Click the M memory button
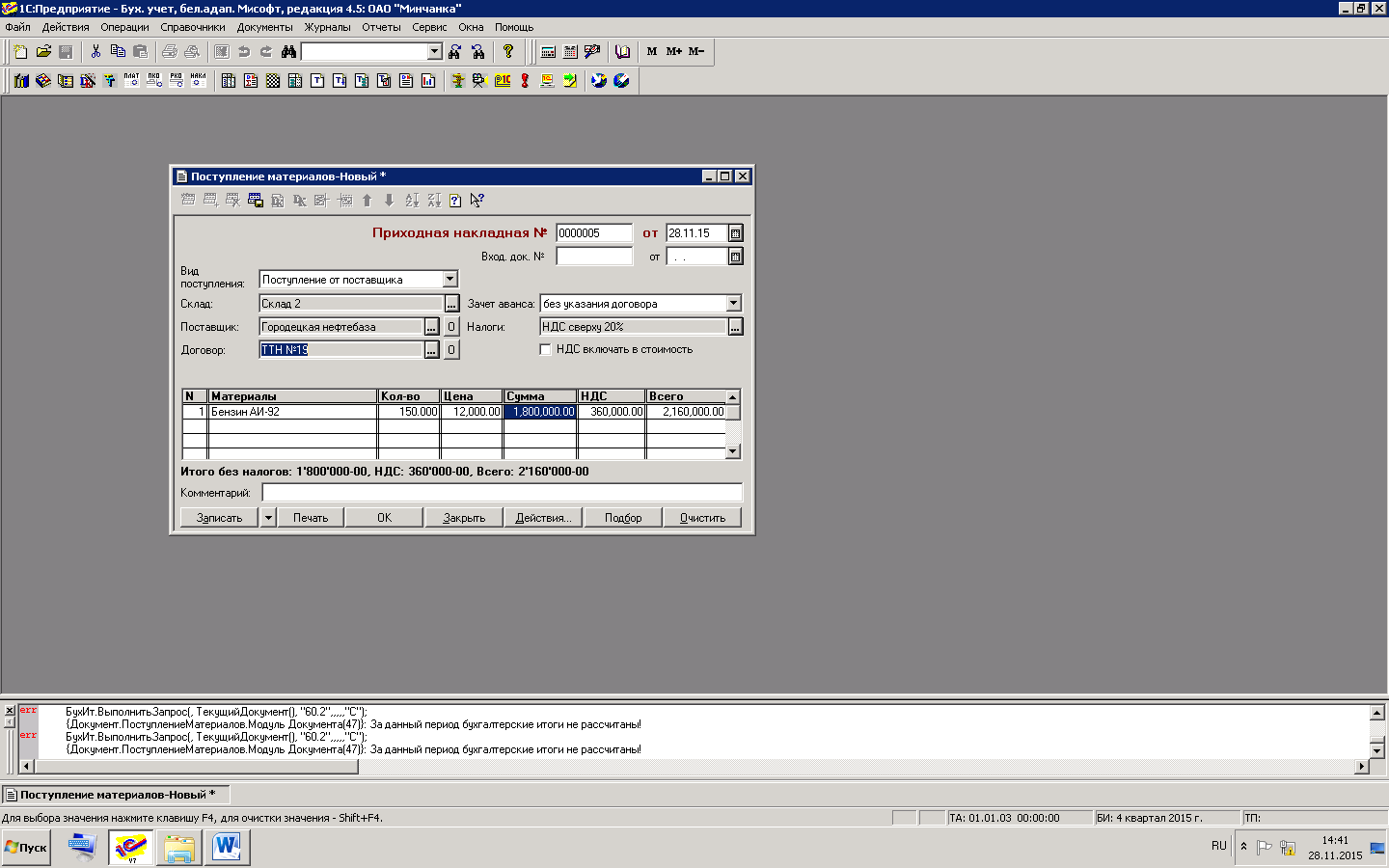 [x=652, y=51]
